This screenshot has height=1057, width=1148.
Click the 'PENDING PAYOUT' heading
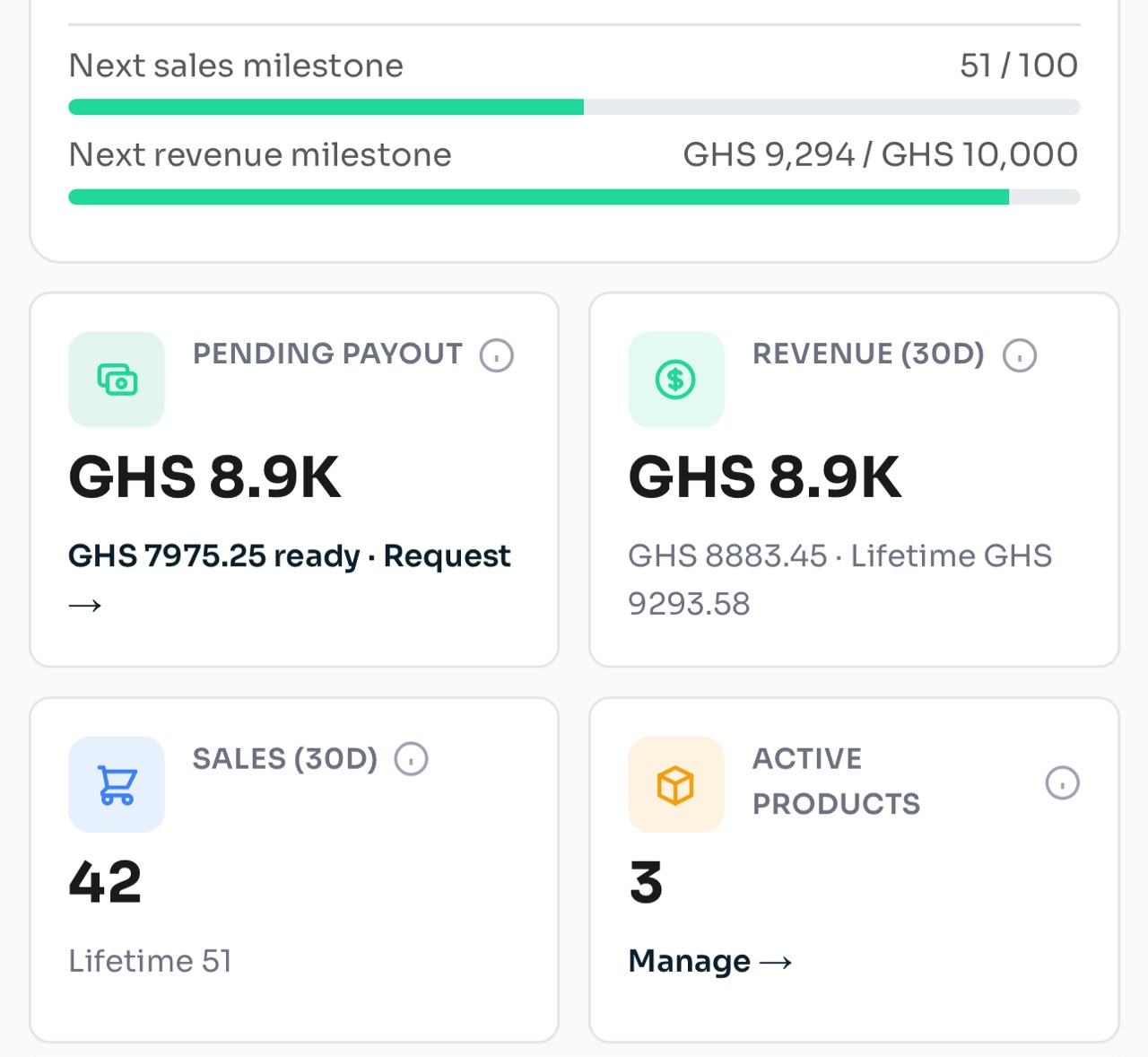[328, 354]
